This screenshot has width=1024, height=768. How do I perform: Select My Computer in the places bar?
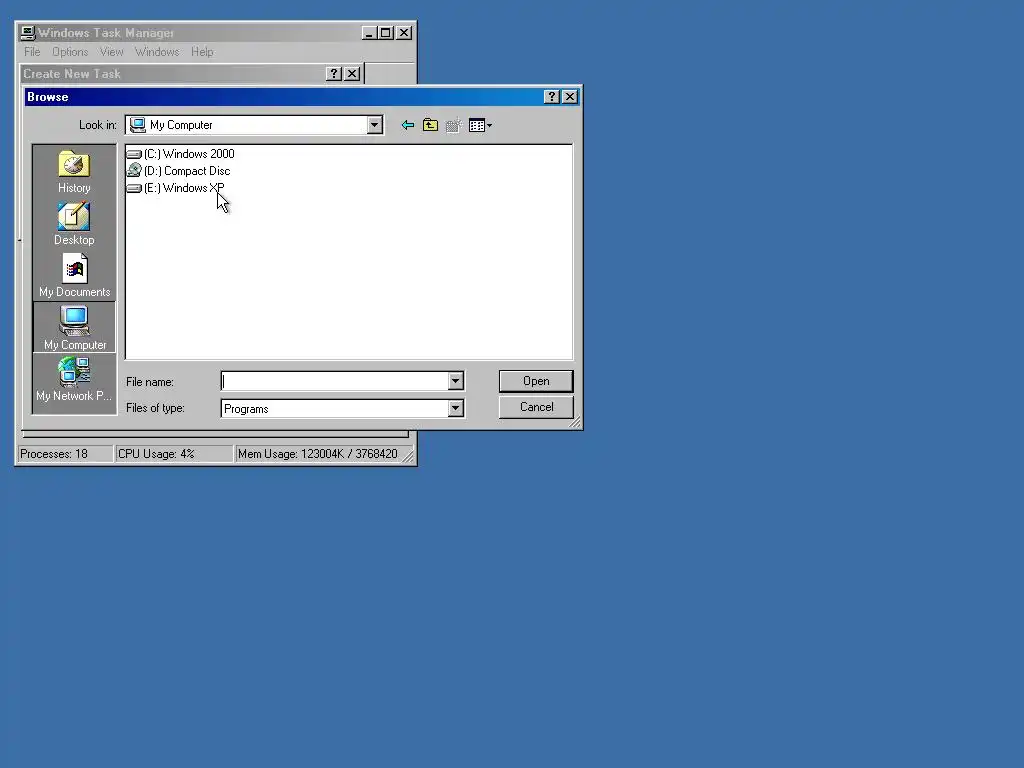(74, 327)
